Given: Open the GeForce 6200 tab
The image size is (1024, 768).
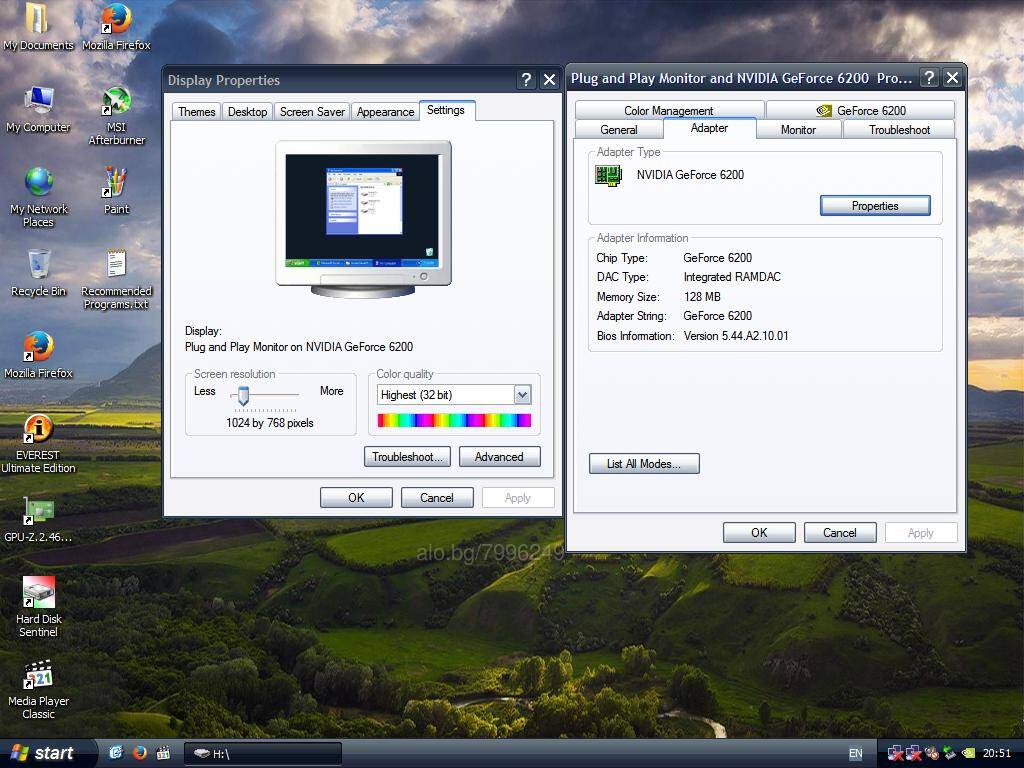Looking at the screenshot, I should tap(860, 111).
